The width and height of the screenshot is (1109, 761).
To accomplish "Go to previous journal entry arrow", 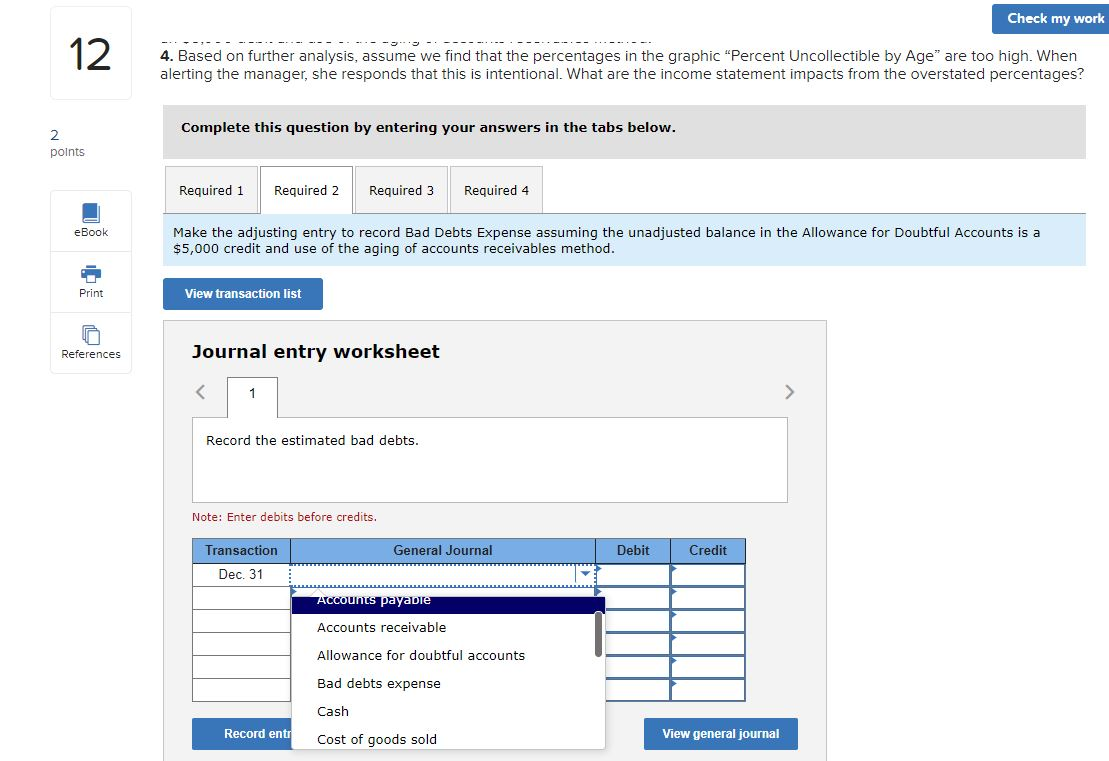I will (x=200, y=392).
